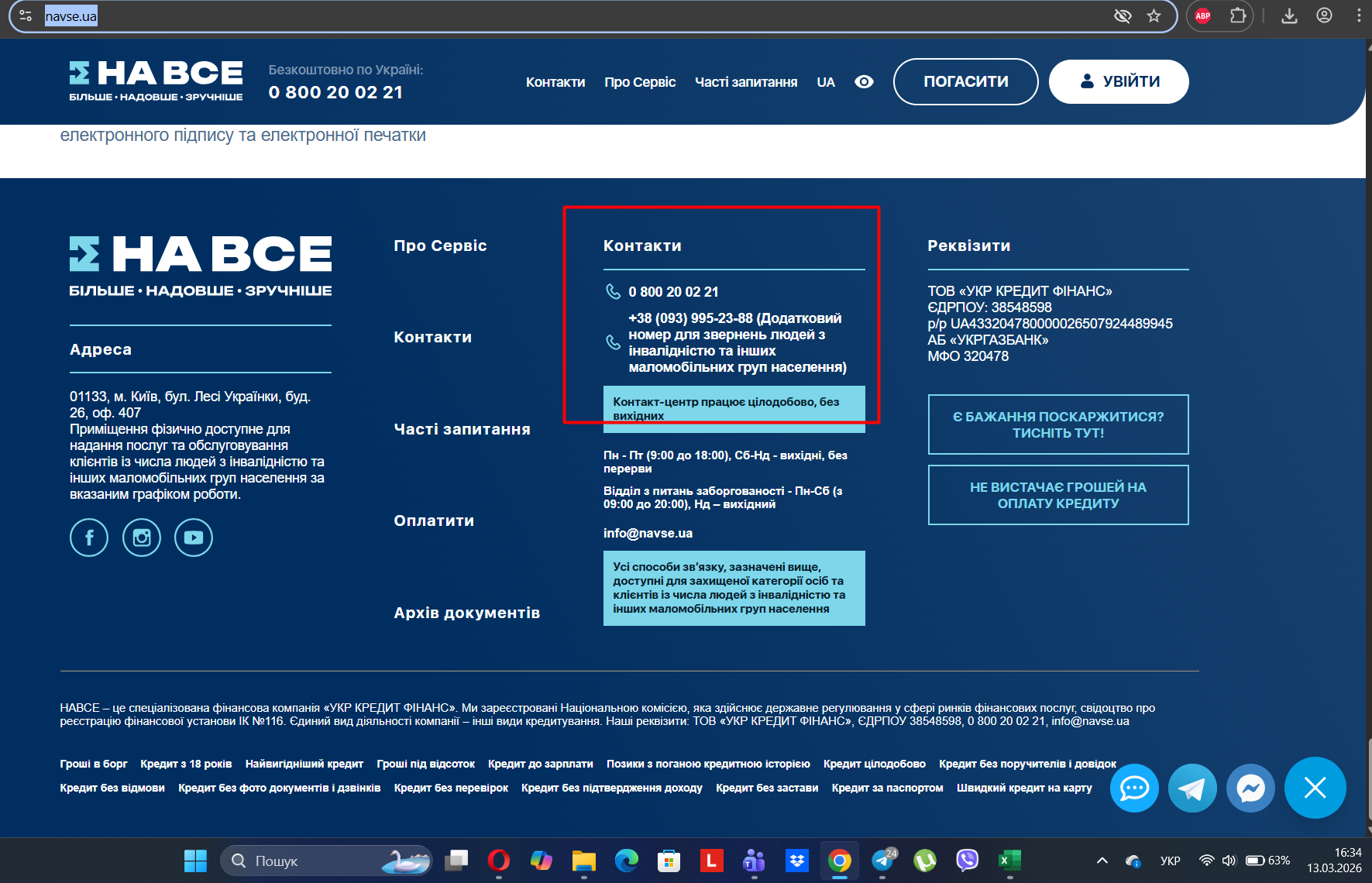Show hidden system tray icons chevron

point(1102,861)
